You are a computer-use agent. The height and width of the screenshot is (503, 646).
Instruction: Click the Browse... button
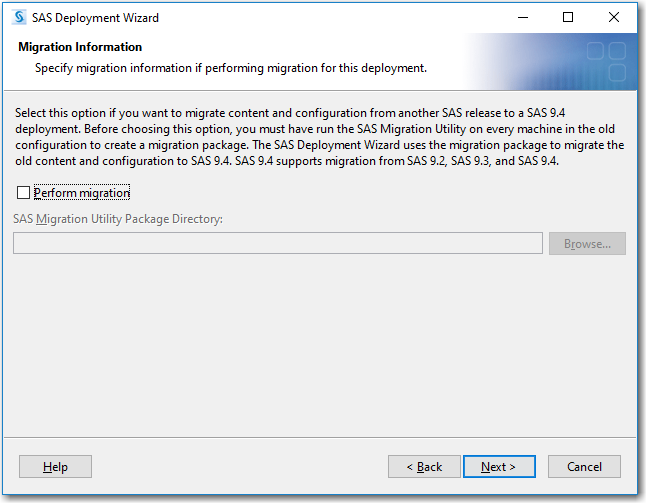[587, 243]
